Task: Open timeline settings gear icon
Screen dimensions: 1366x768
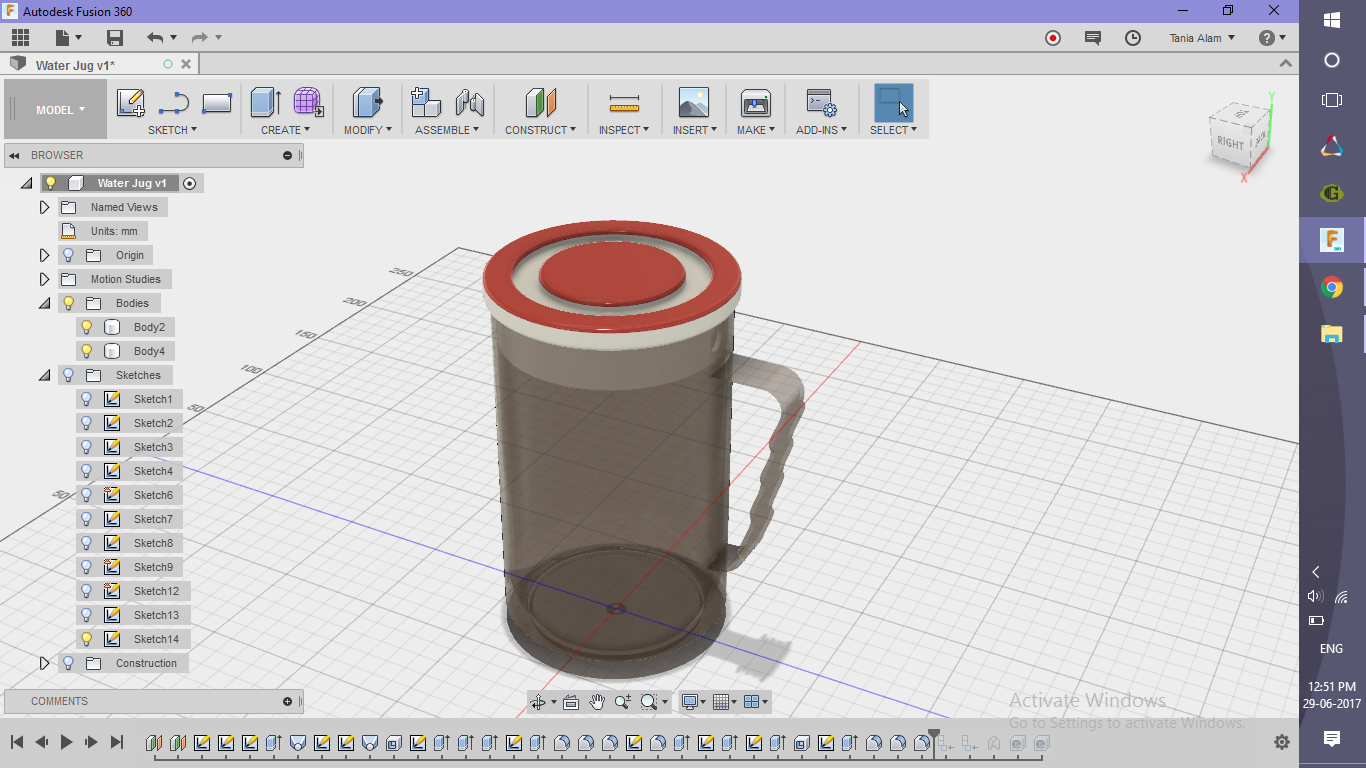Action: (x=1282, y=742)
